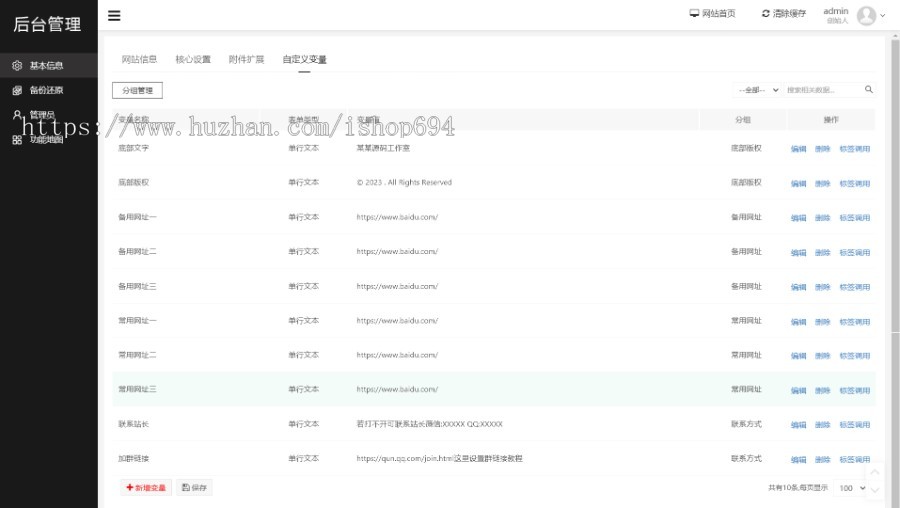Delete the 加群链接 row

(x=823, y=459)
